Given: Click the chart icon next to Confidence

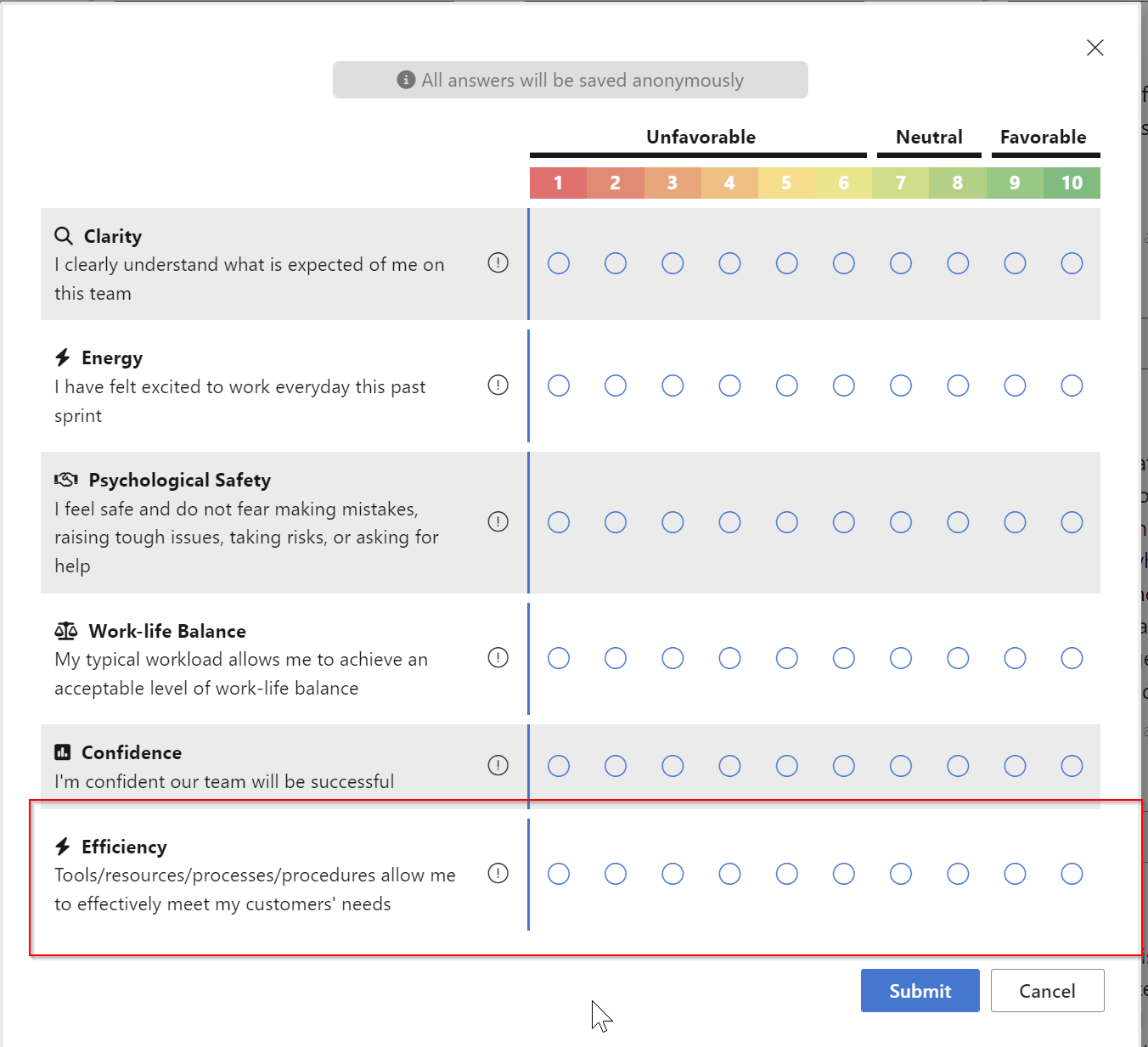Looking at the screenshot, I should pos(63,751).
